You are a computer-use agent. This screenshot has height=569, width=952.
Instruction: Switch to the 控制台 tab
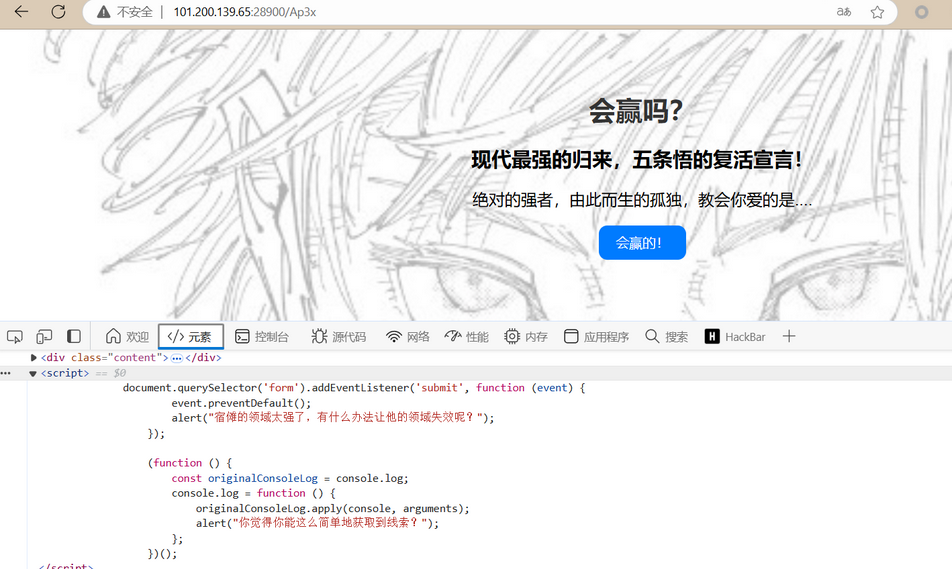262,336
